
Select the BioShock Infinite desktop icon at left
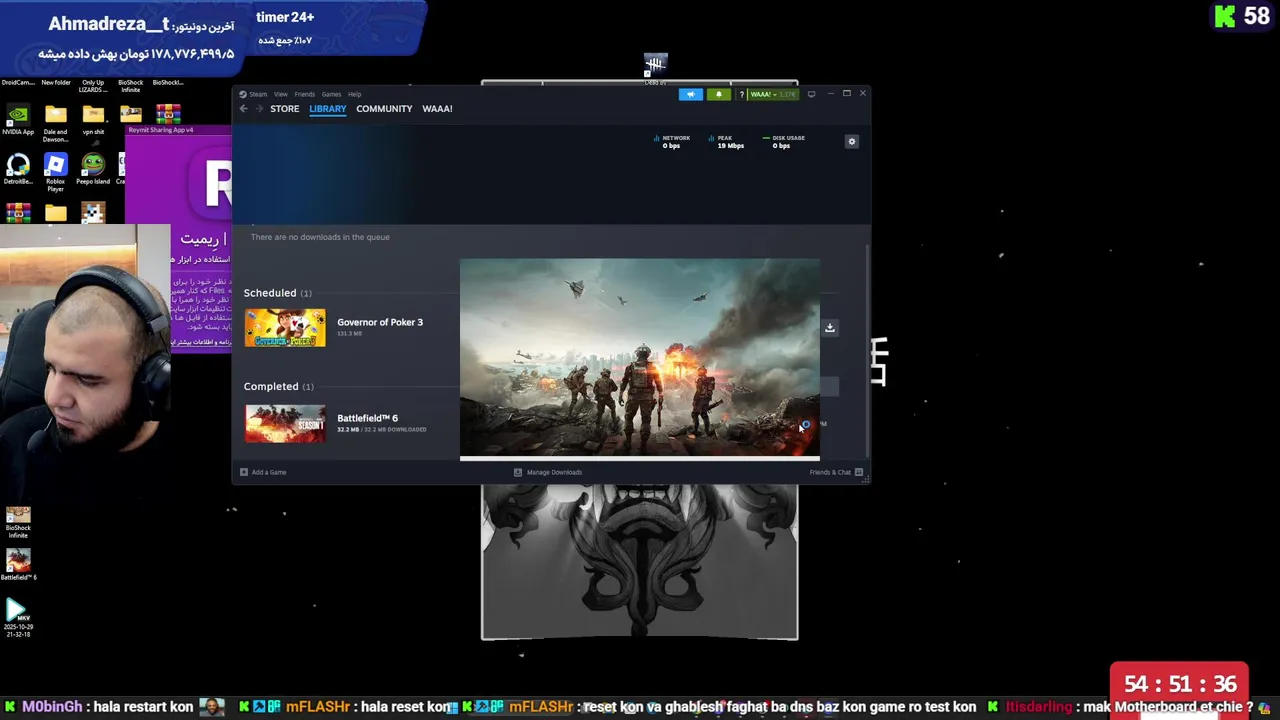pos(18,523)
